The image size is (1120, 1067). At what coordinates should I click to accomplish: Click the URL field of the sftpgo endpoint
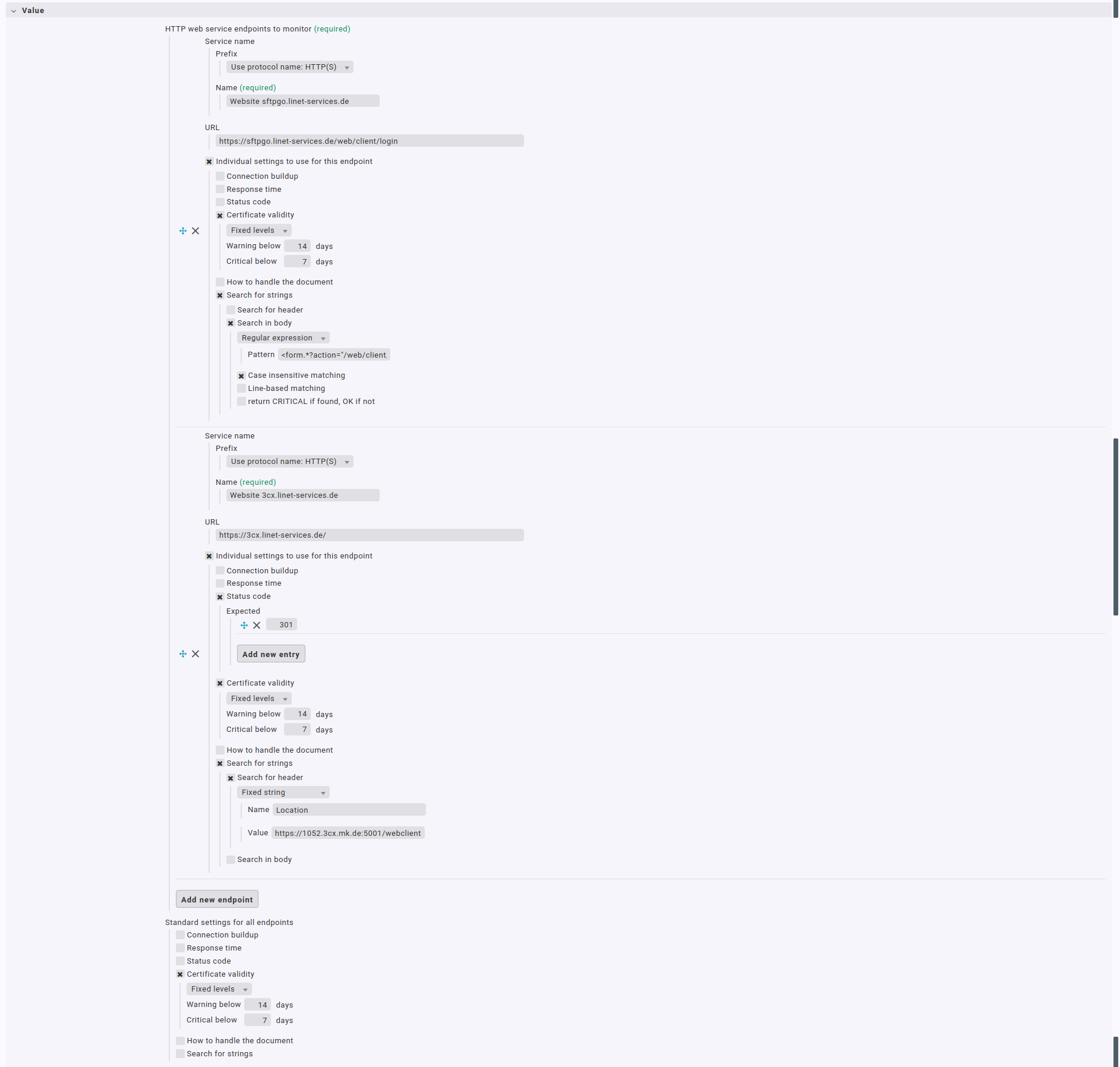click(x=368, y=141)
